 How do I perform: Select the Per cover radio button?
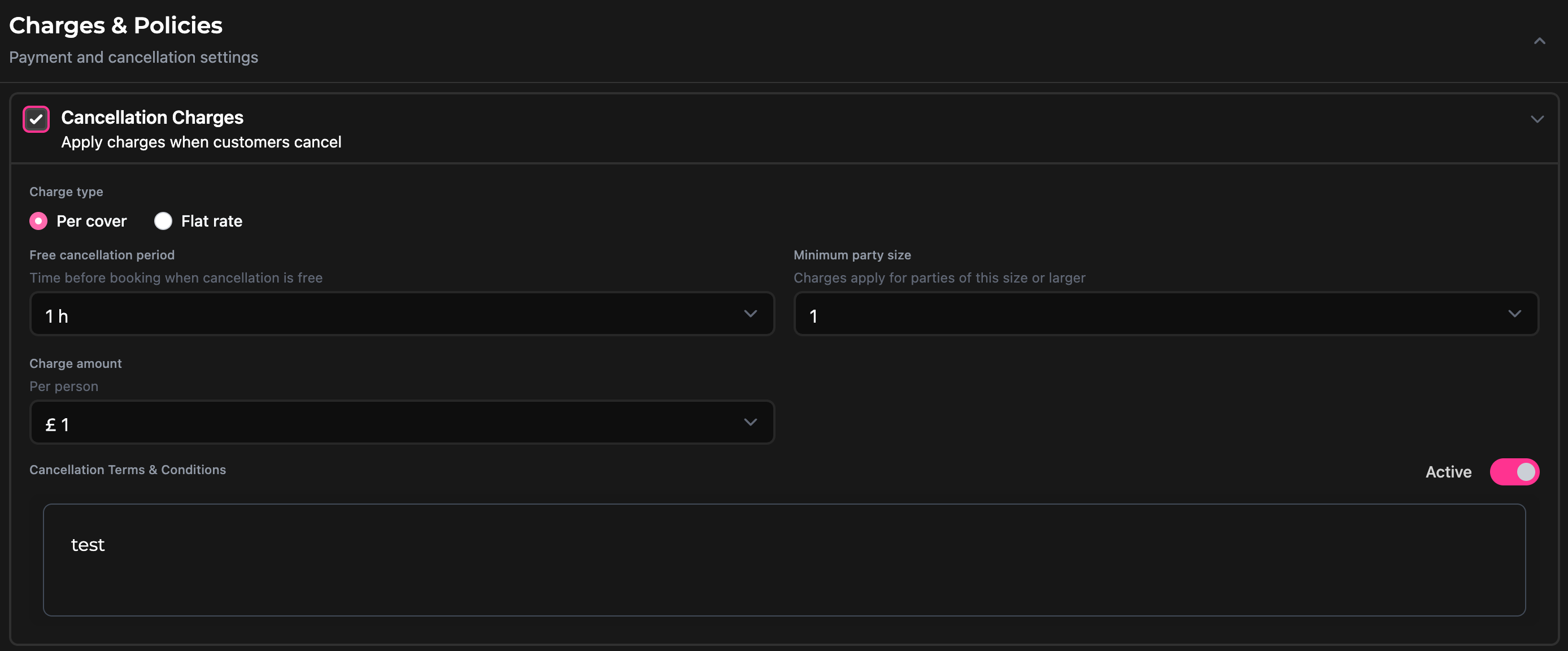pyautogui.click(x=38, y=221)
